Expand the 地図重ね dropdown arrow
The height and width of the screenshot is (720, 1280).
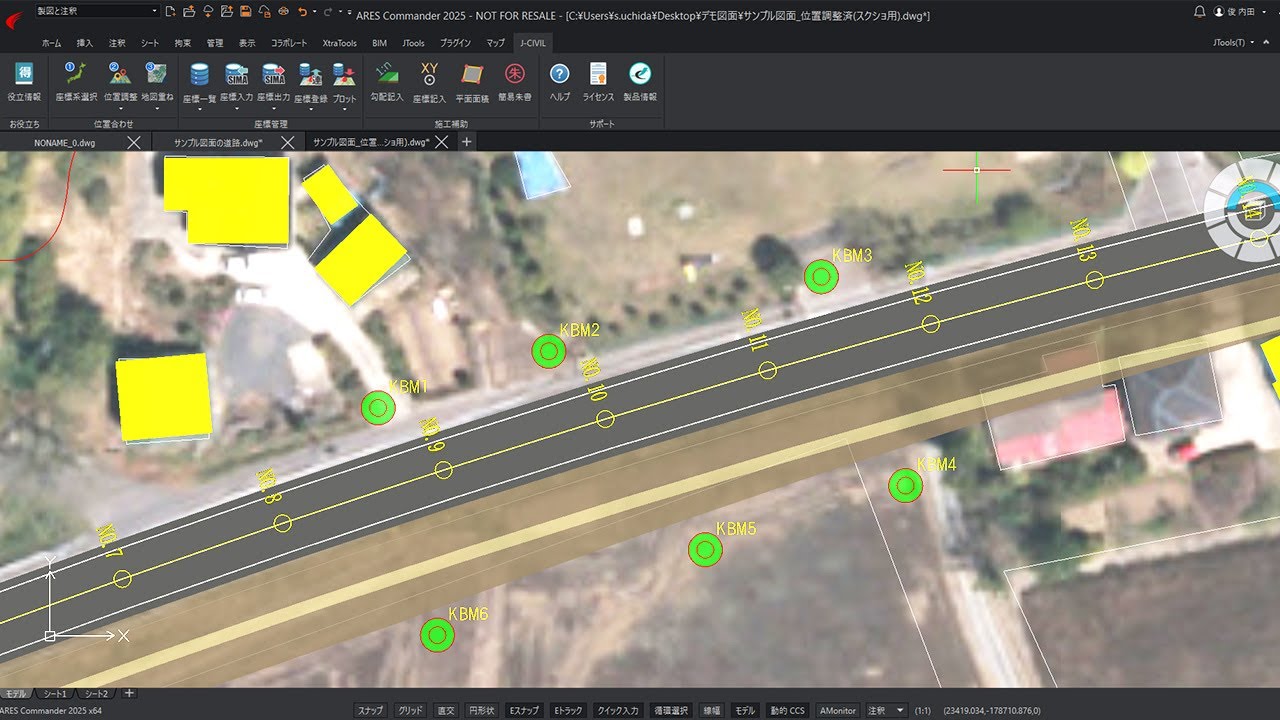click(157, 108)
